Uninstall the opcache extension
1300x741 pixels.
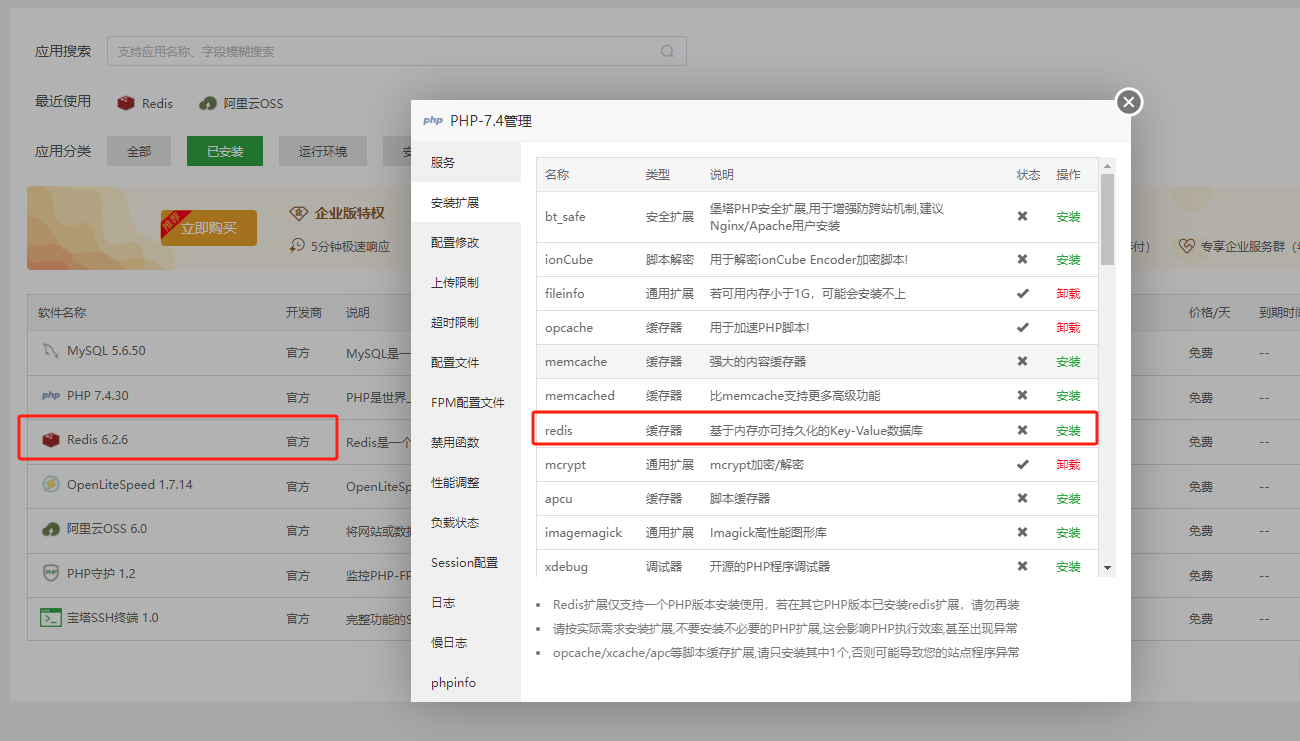[x=1068, y=327]
